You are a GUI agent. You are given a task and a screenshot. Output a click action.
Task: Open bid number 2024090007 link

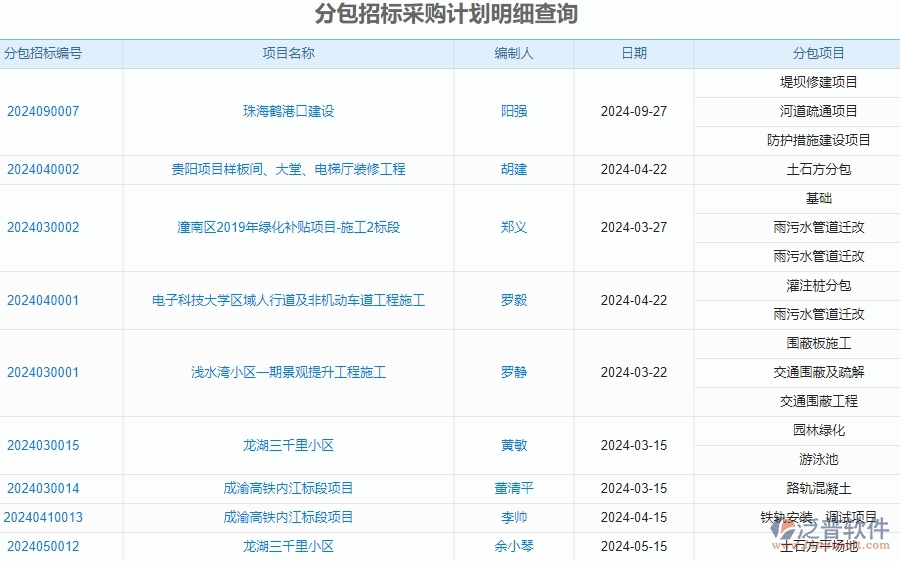pos(43,111)
